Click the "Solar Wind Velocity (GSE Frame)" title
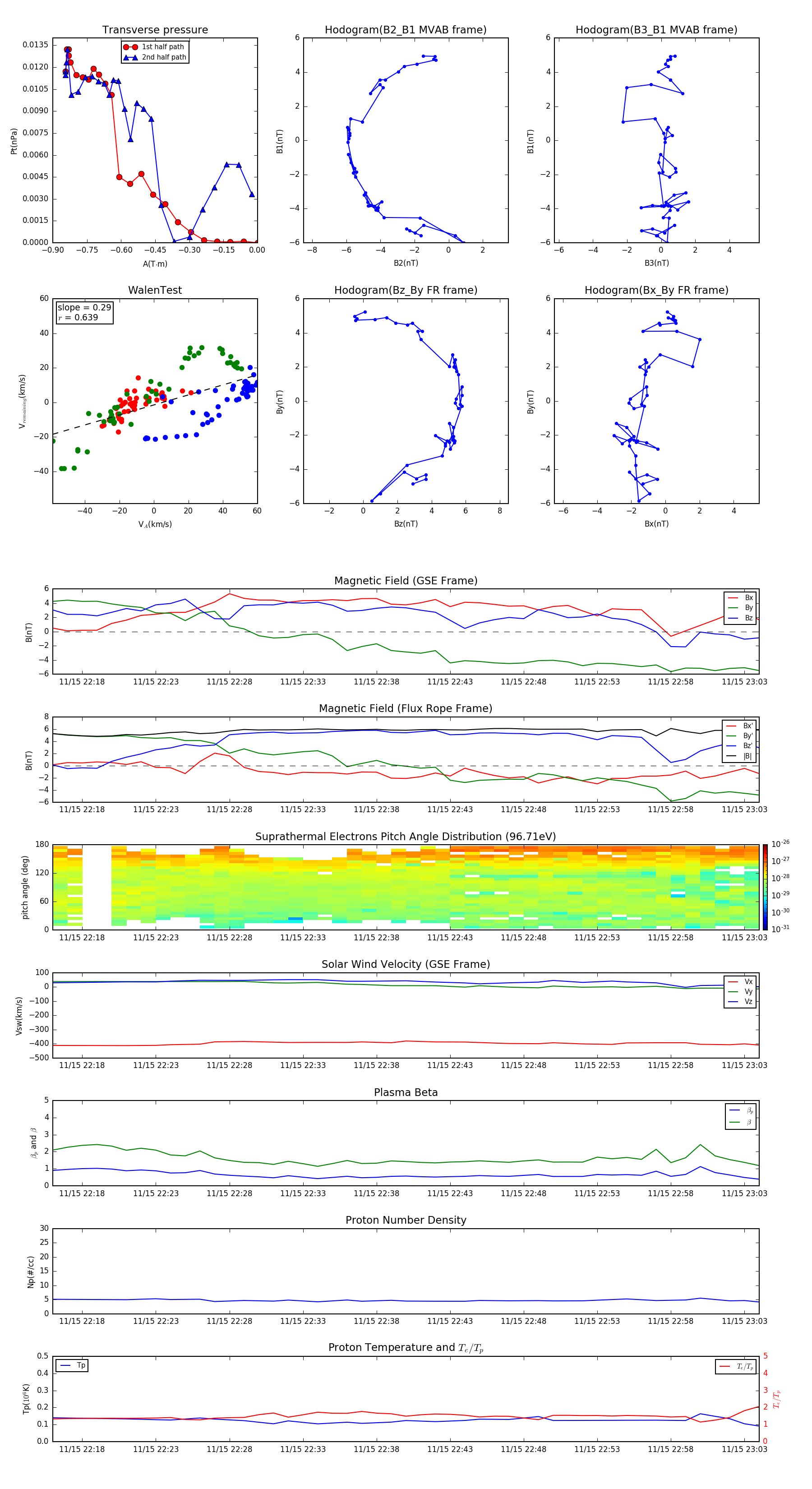This screenshot has width=812, height=1489. (x=406, y=965)
